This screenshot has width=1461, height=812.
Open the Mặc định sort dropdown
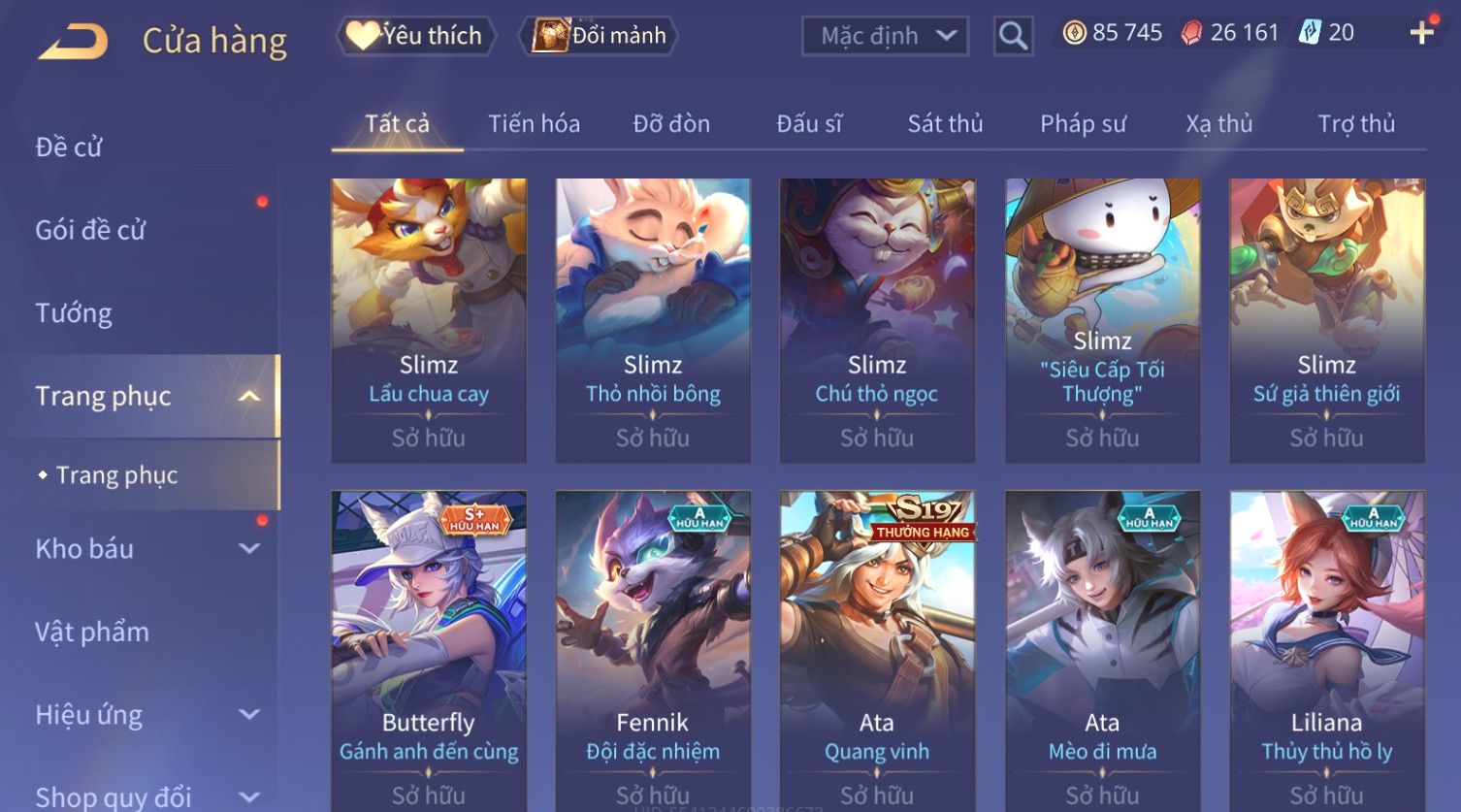(885, 36)
